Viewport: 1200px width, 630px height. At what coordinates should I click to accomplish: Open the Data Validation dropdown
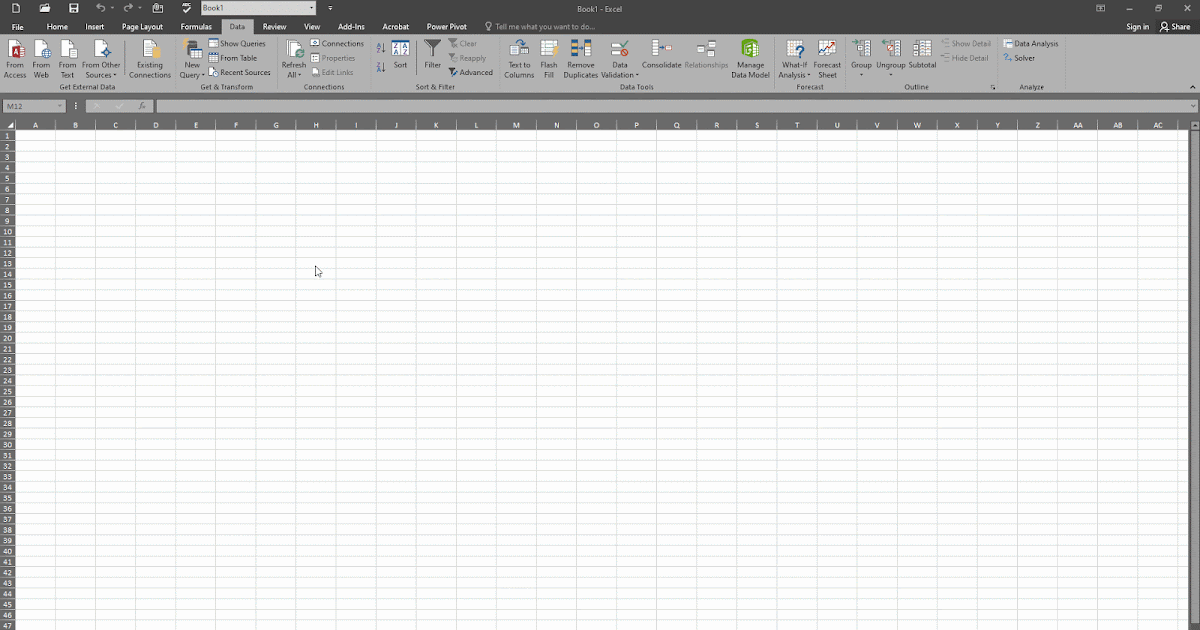point(620,60)
